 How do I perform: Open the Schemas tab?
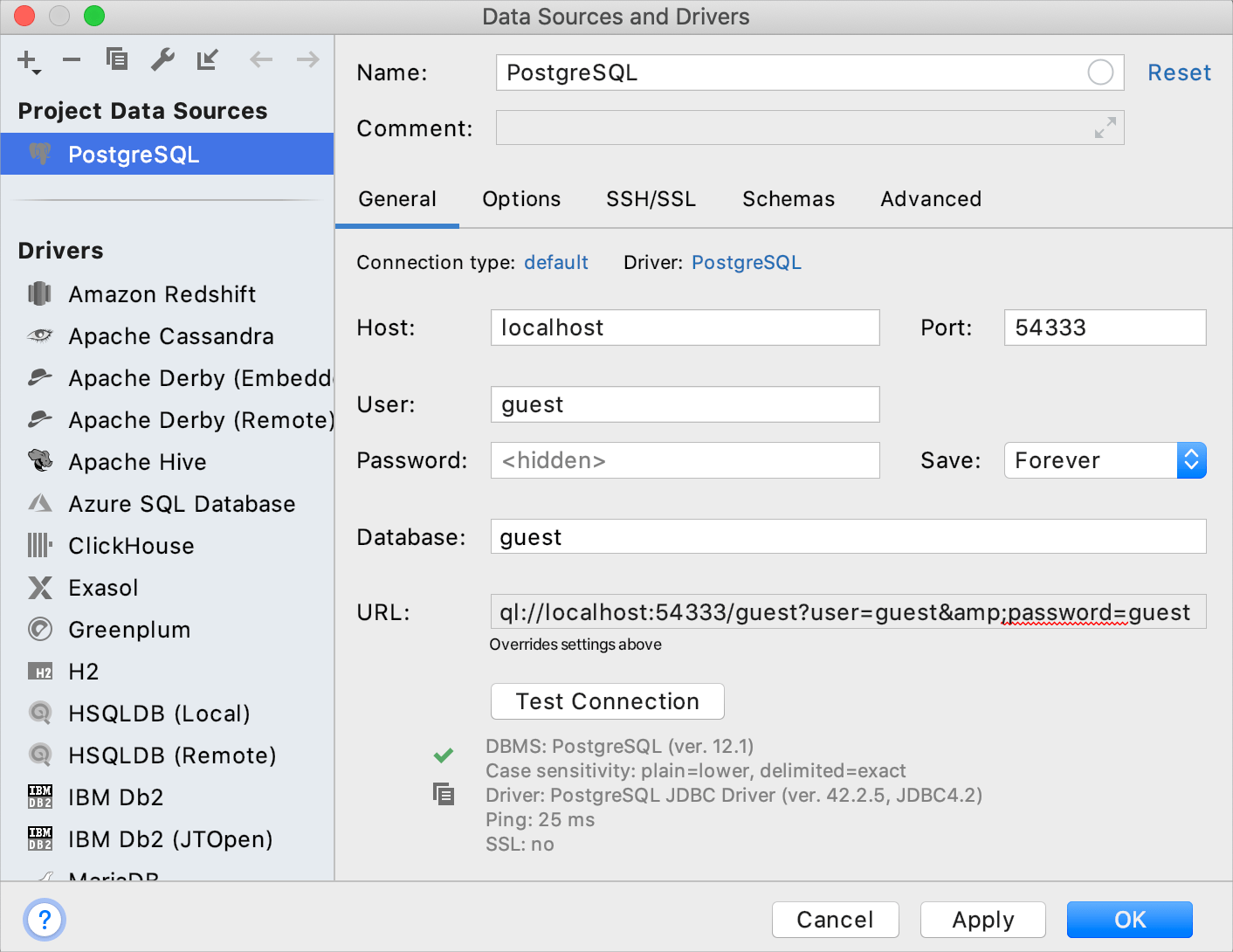[x=789, y=199]
